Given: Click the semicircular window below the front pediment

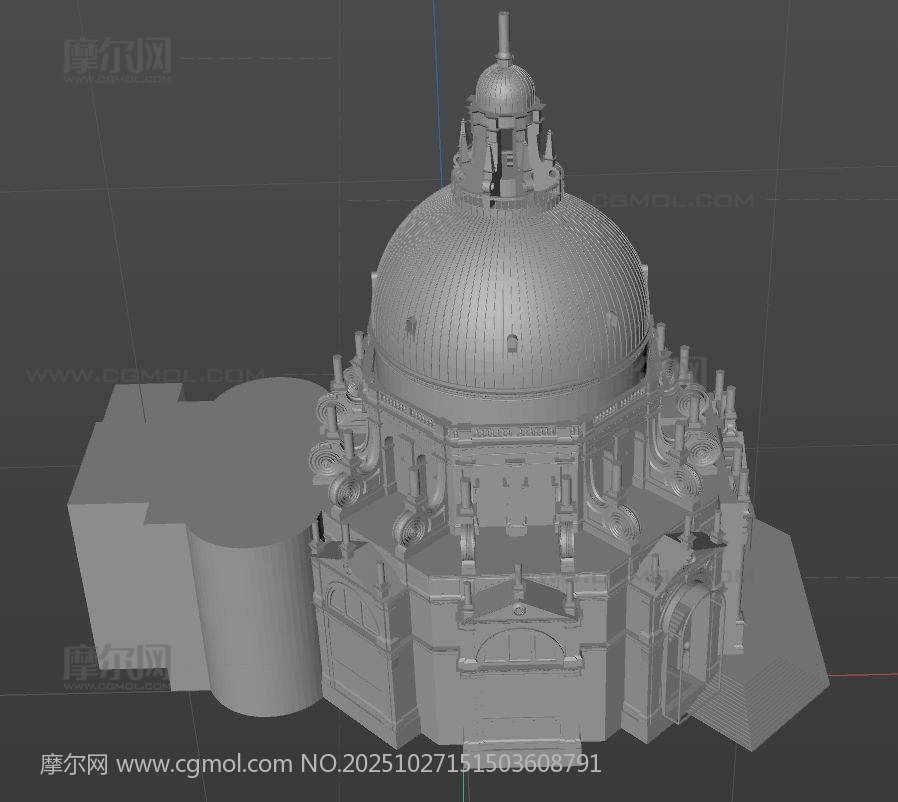Looking at the screenshot, I should pyautogui.click(x=518, y=650).
